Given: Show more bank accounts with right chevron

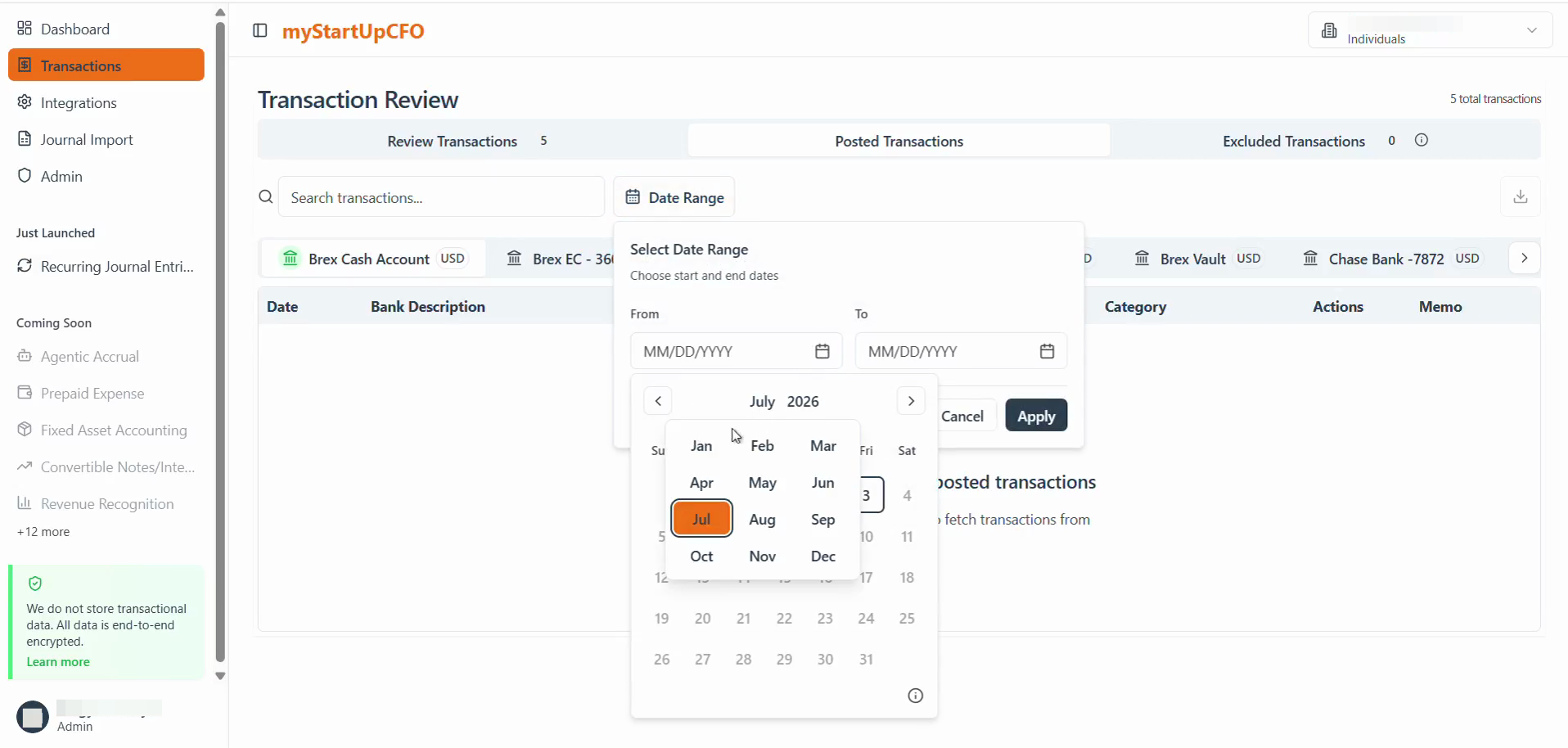Looking at the screenshot, I should point(1525,258).
